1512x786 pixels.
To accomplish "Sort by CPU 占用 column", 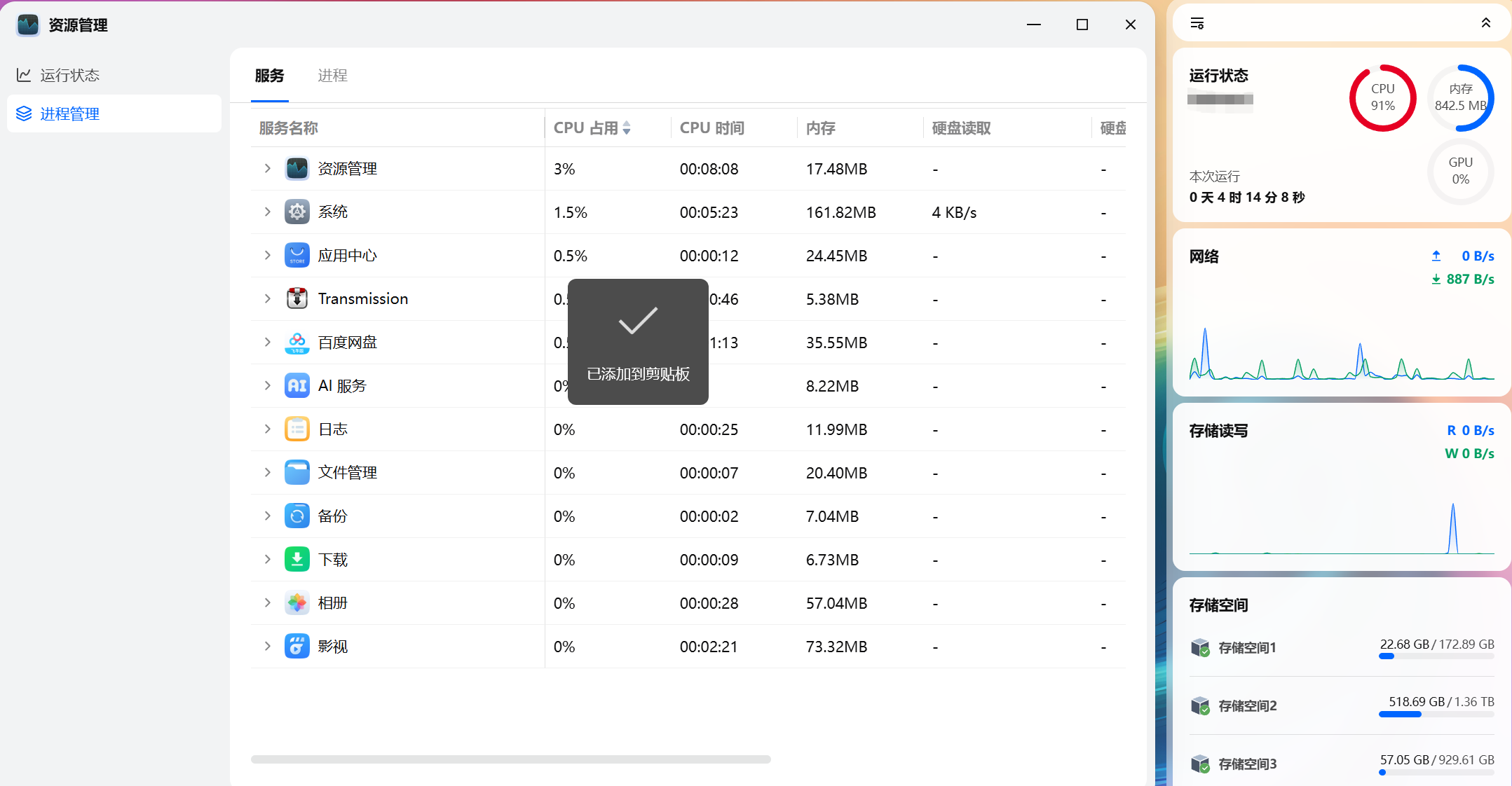I will pos(592,128).
